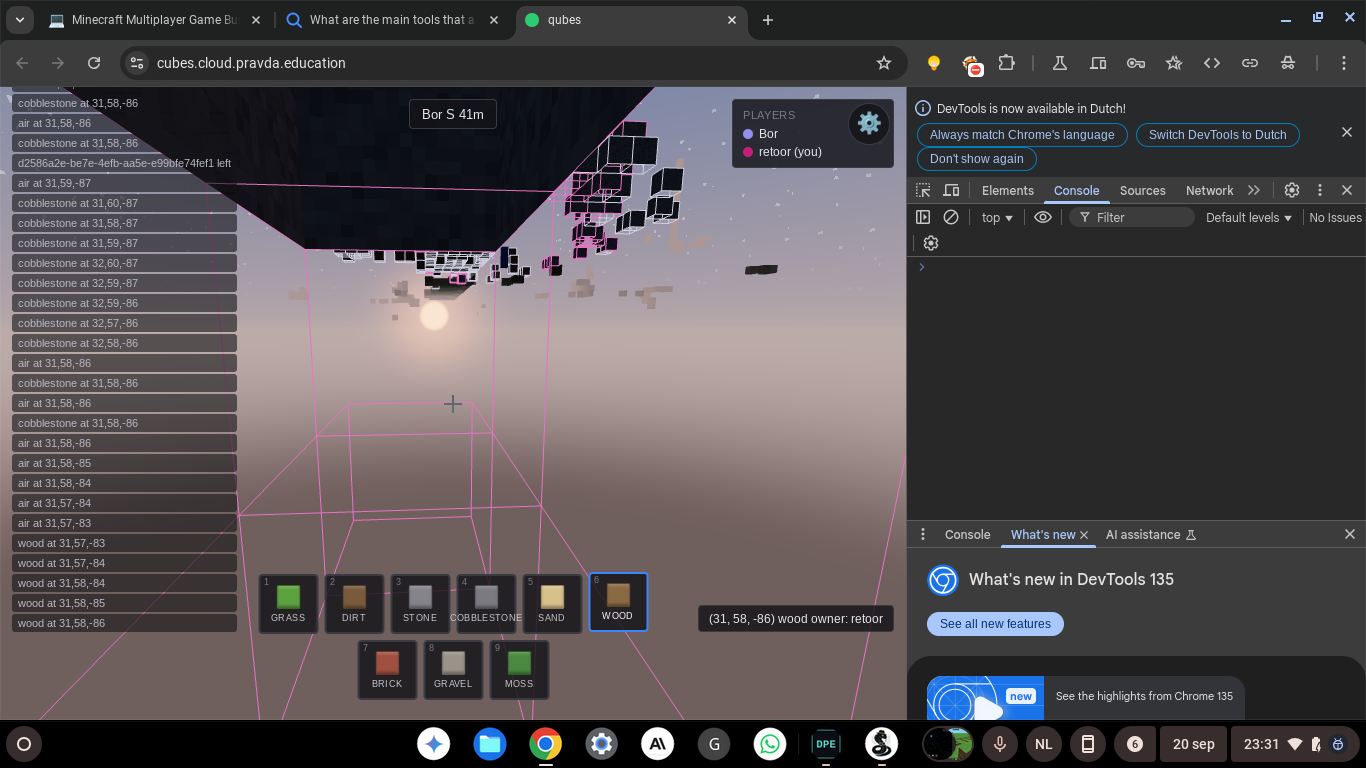
Task: Open the AI assistance drawer tab
Action: point(1151,534)
